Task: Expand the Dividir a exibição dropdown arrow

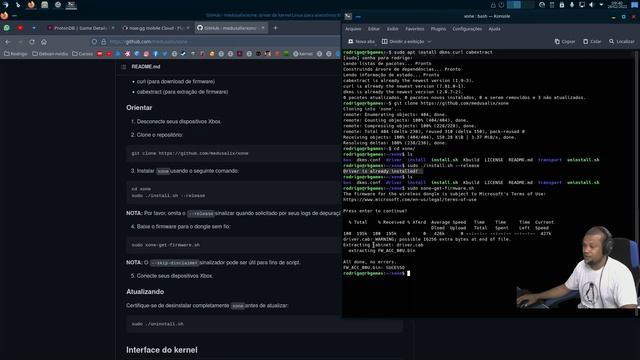Action: point(429,42)
